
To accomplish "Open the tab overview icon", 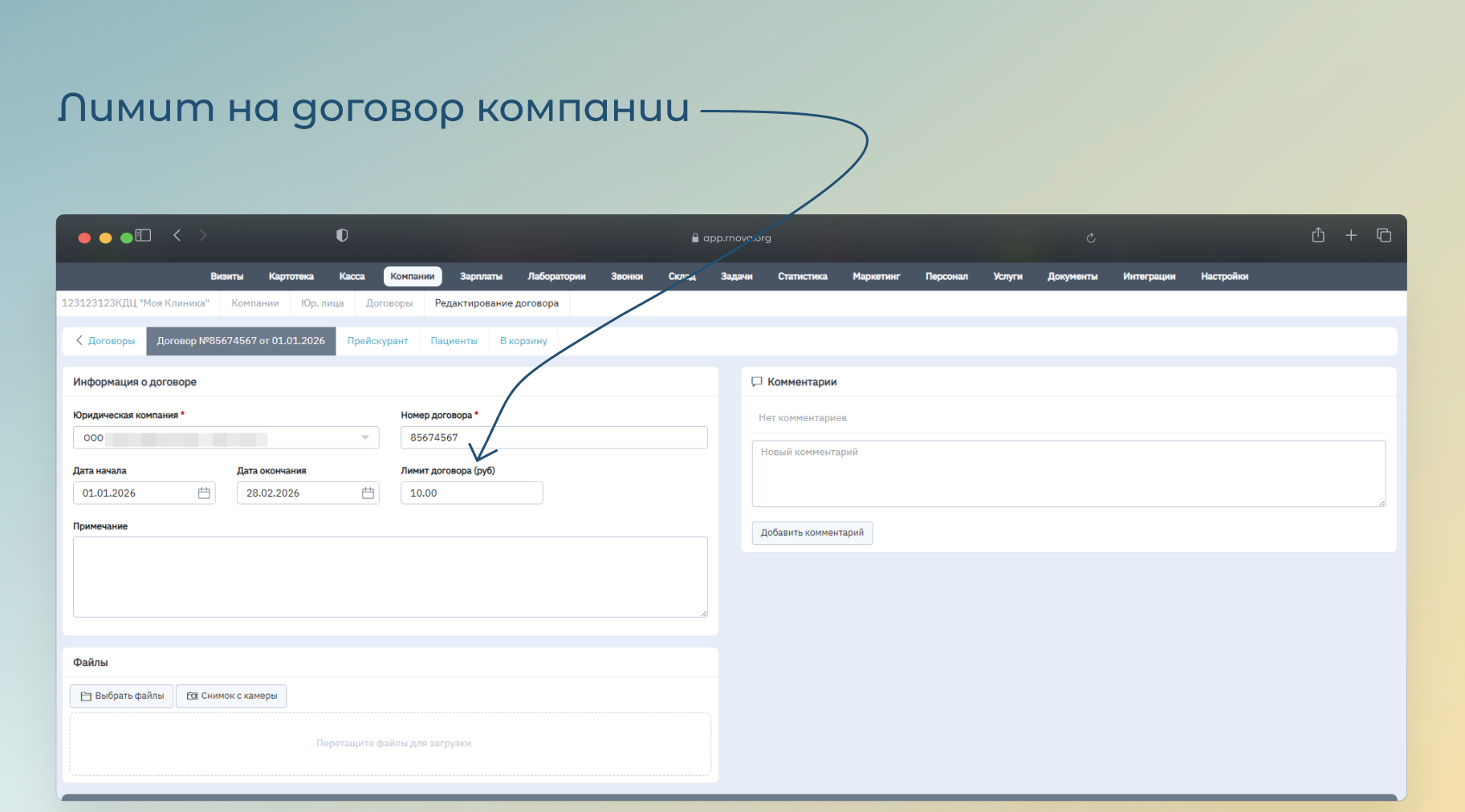I will click(x=1384, y=236).
